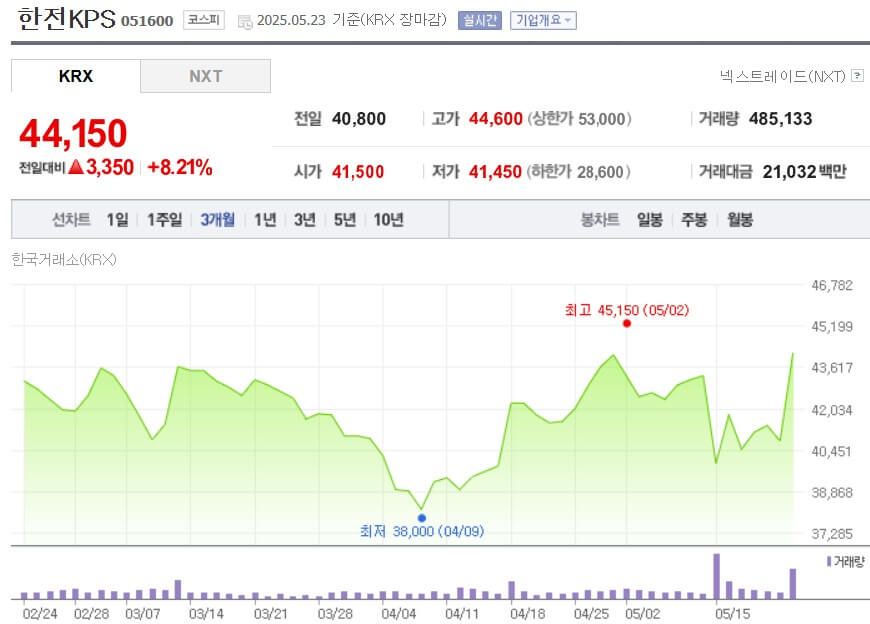870x624 pixels.
Task: Click the 전일 value 40,800
Action: (359, 119)
